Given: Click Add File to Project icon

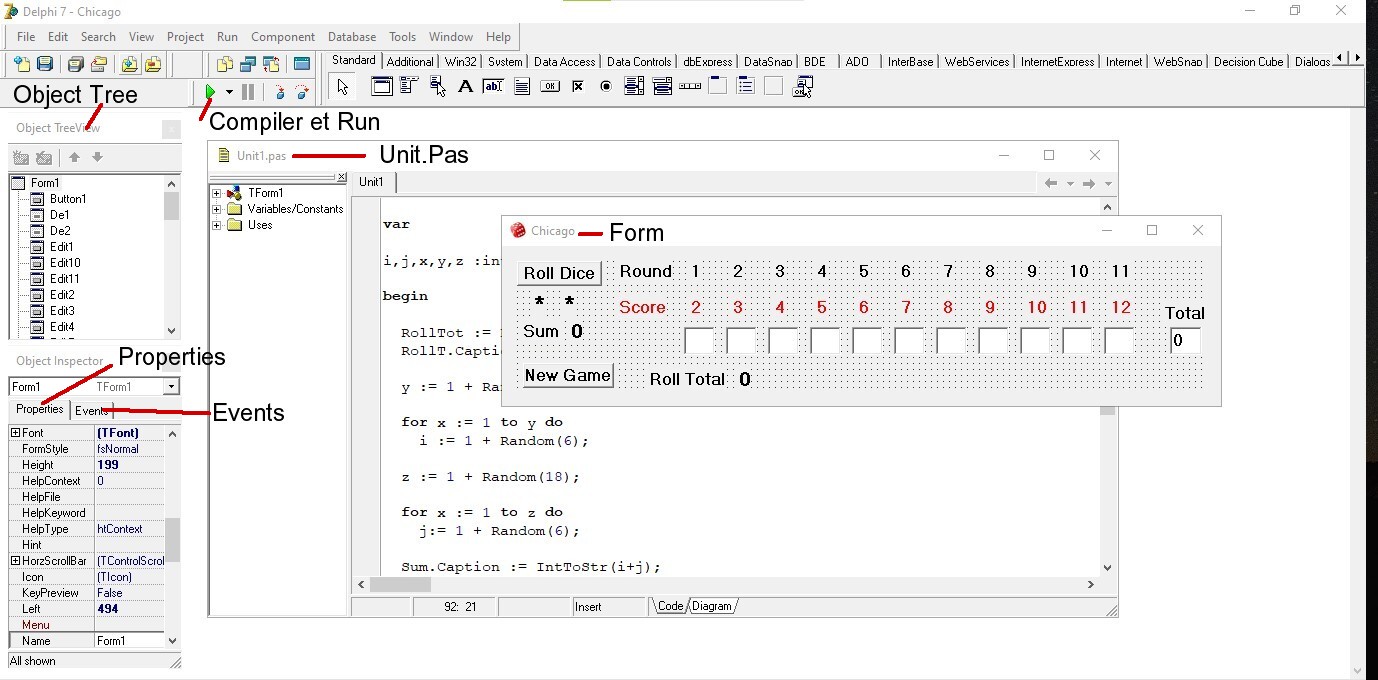Looking at the screenshot, I should [129, 64].
